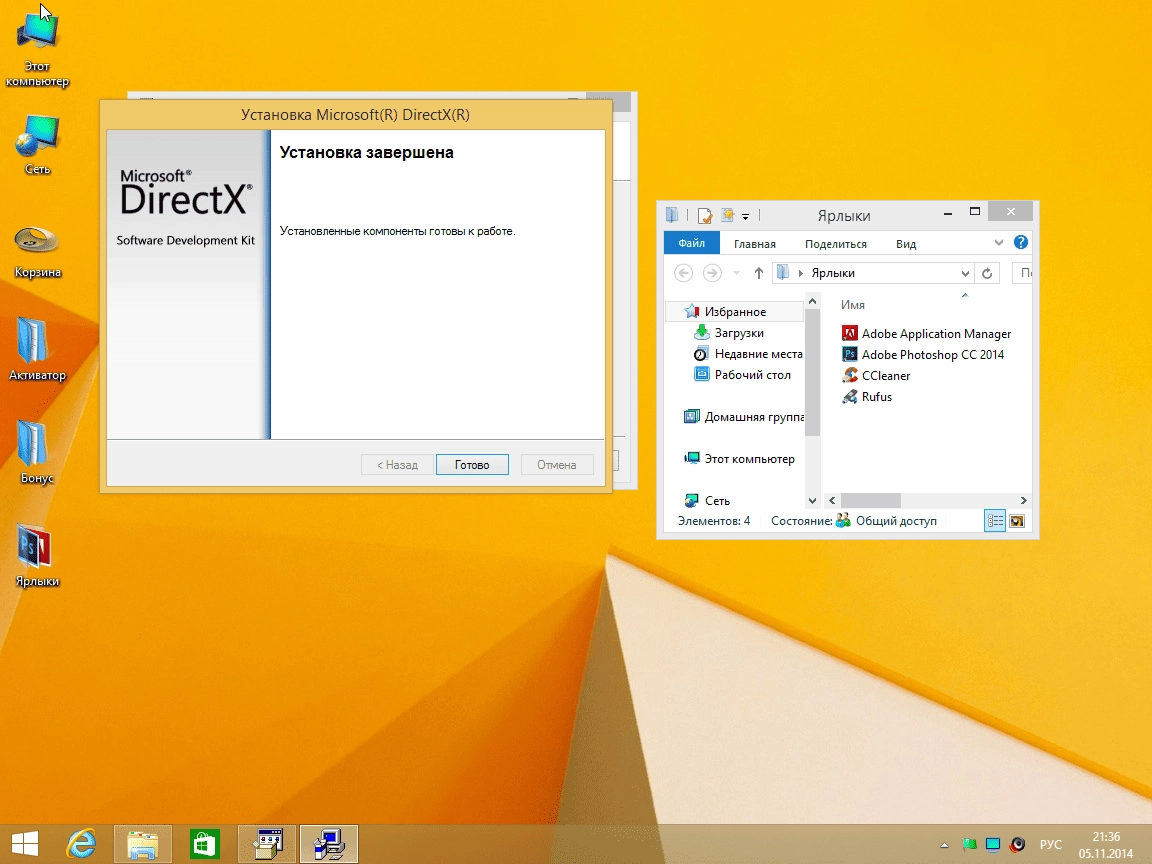The height and width of the screenshot is (864, 1152).
Task: Refresh the 'Ярлыки' folder view
Action: (987, 273)
